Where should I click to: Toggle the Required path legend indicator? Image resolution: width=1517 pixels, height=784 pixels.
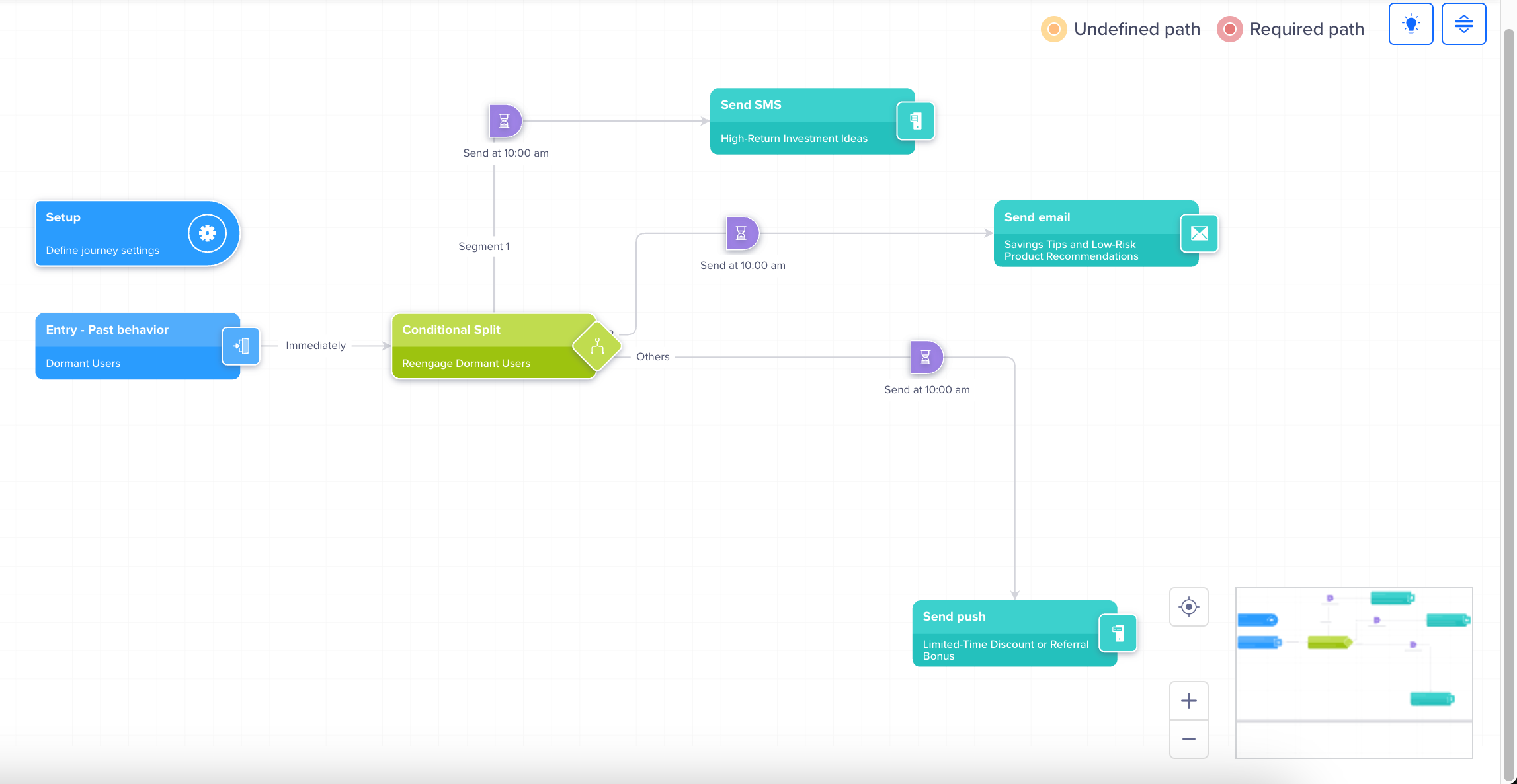[1229, 29]
